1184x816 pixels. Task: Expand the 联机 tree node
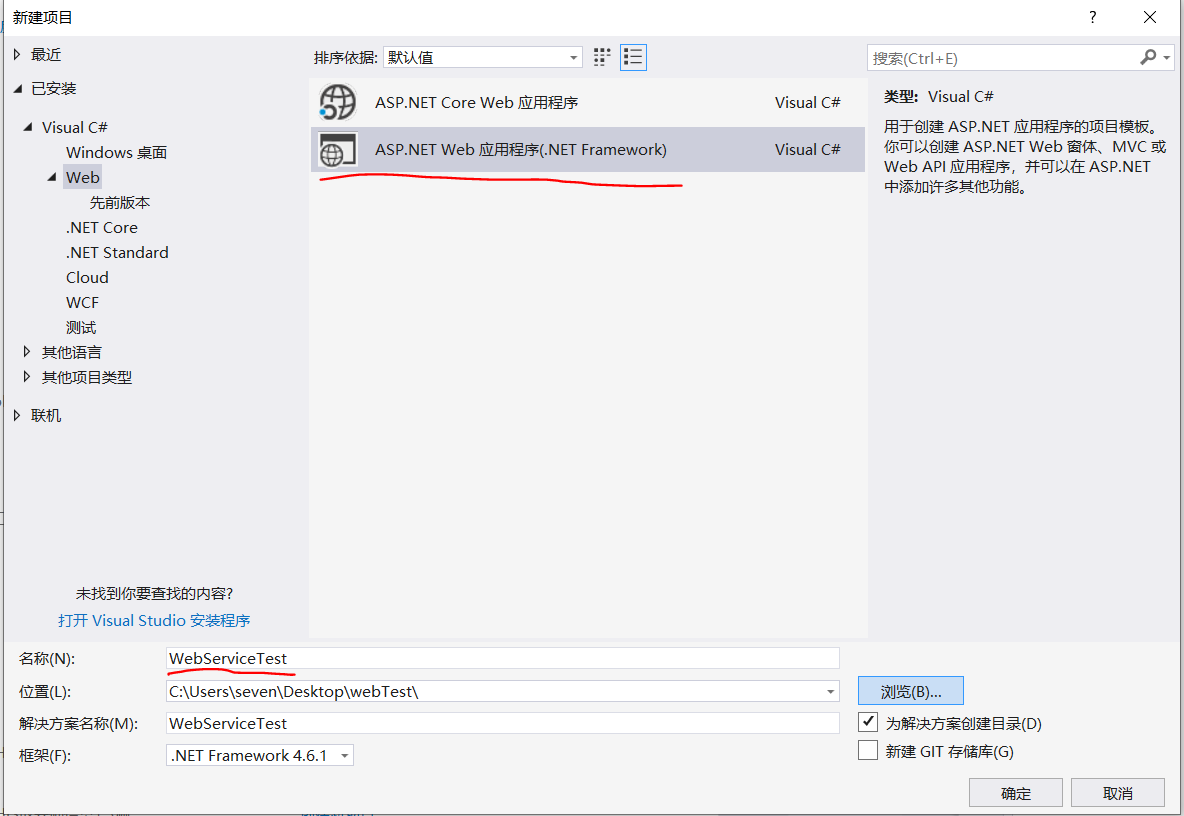17,414
